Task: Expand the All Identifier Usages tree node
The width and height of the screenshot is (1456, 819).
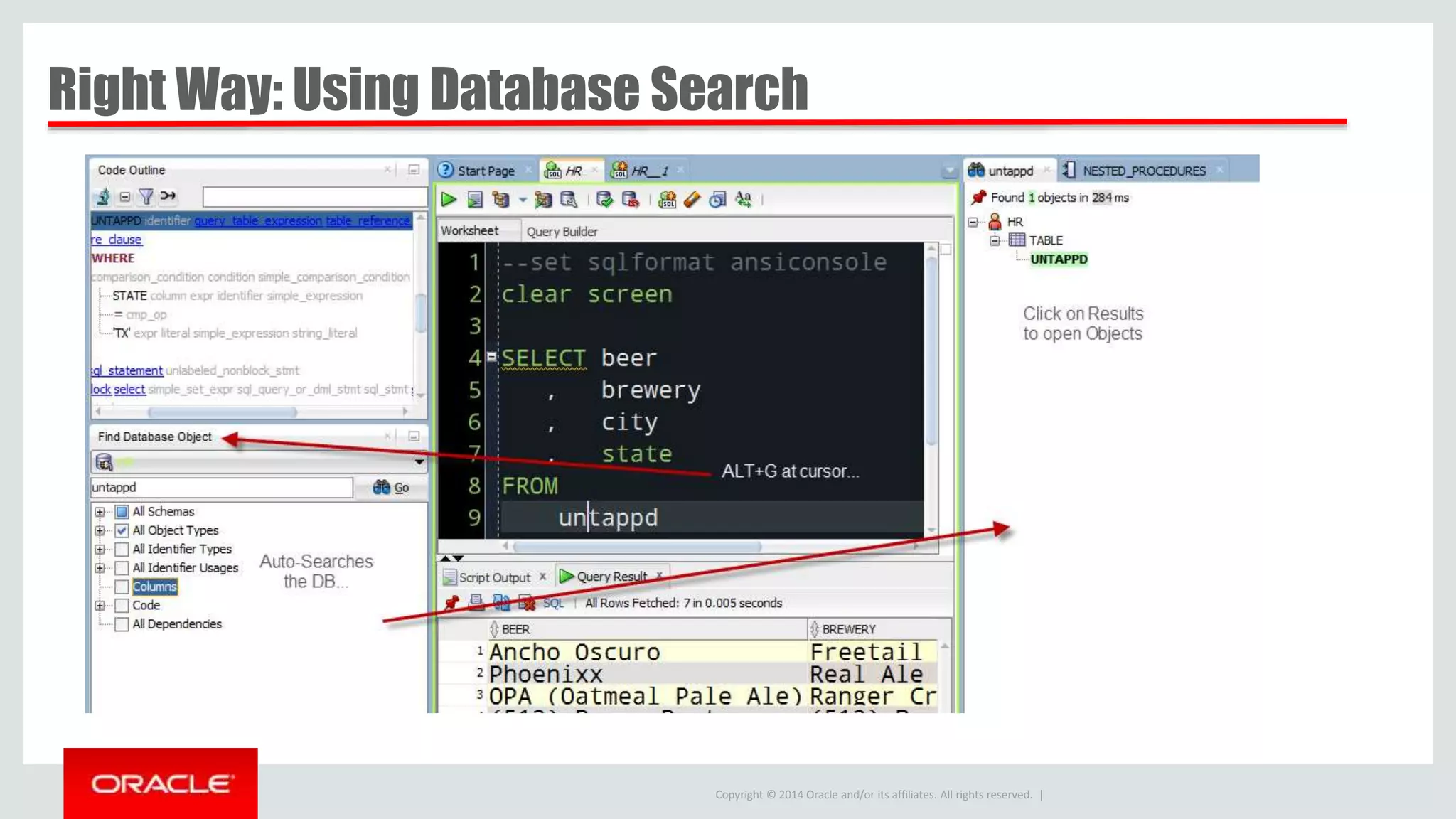Action: 100,568
